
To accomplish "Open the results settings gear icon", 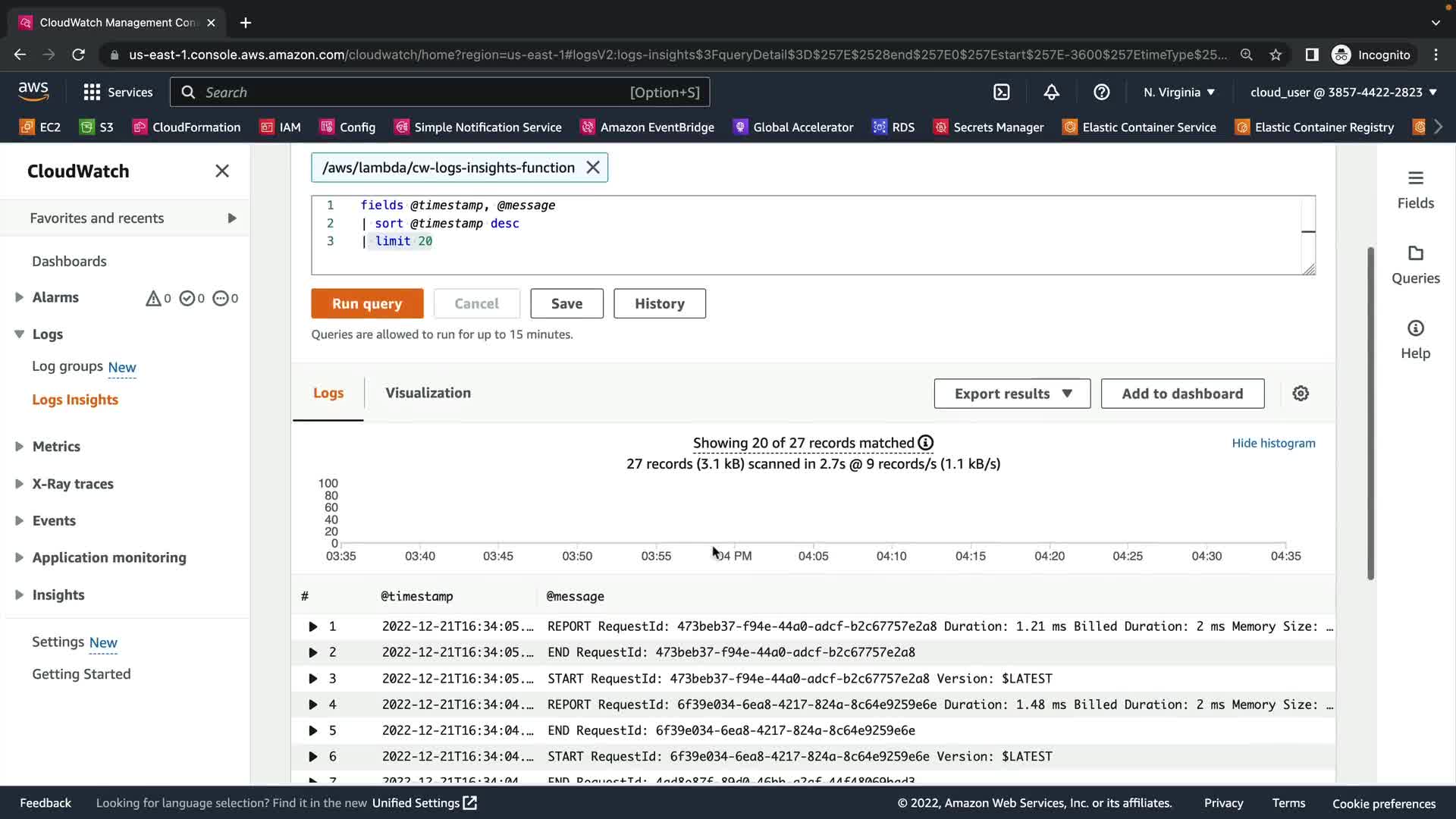I will coord(1301,394).
